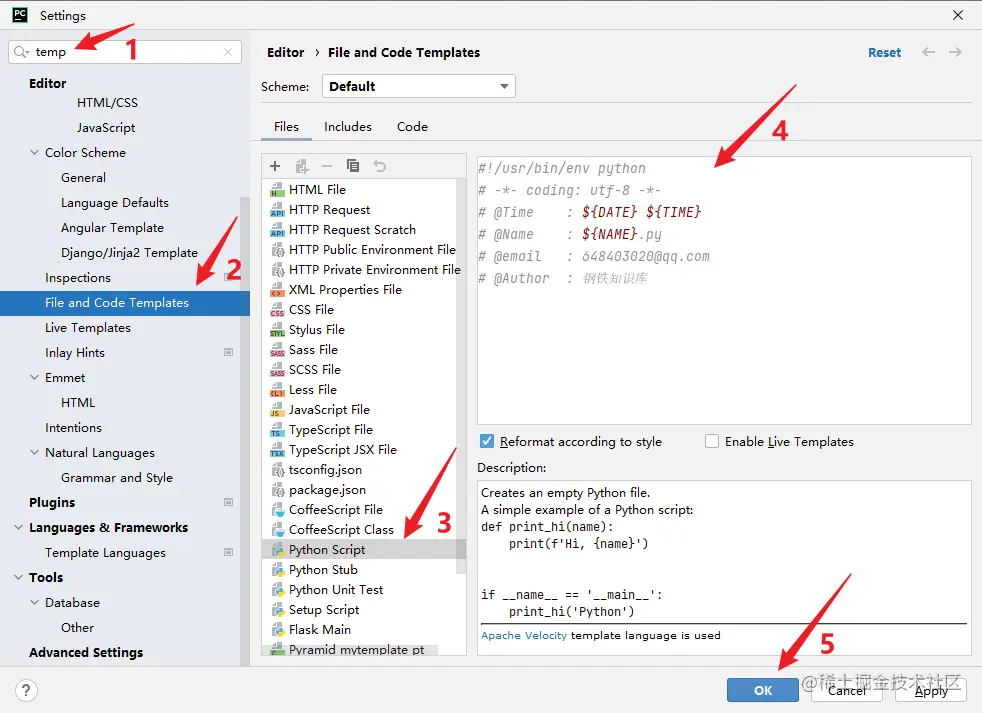Viewport: 982px width, 713px height.
Task: Click the Less File template icon
Action: 277,390
